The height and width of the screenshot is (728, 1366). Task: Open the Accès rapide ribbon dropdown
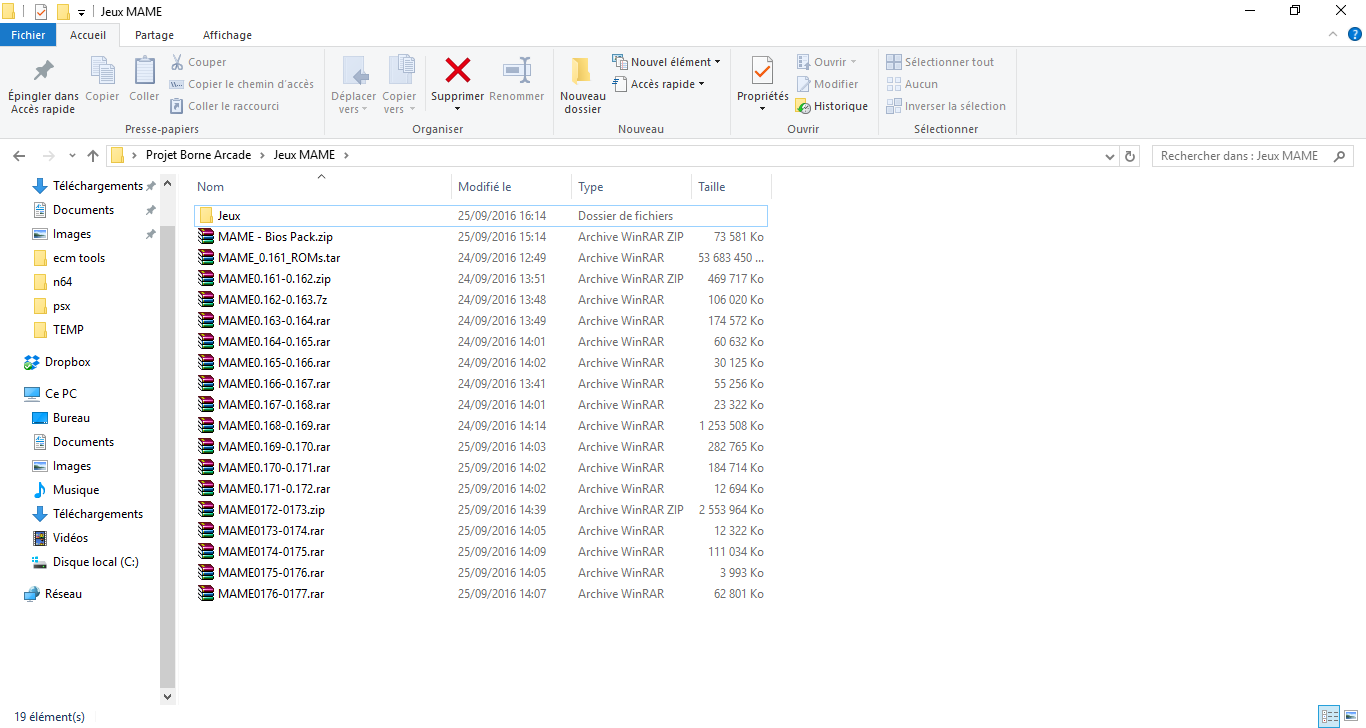(659, 84)
